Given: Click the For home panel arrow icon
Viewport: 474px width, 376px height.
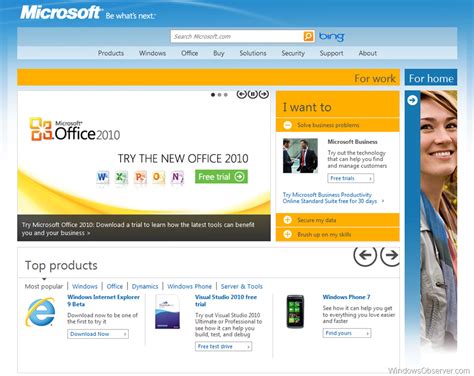Looking at the screenshot, I should pyautogui.click(x=412, y=100).
